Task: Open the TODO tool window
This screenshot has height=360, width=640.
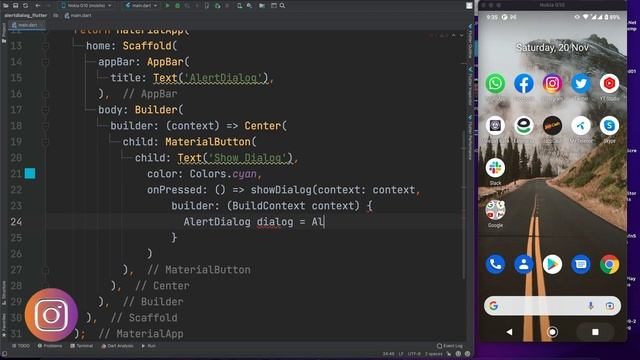Action: coord(21,346)
